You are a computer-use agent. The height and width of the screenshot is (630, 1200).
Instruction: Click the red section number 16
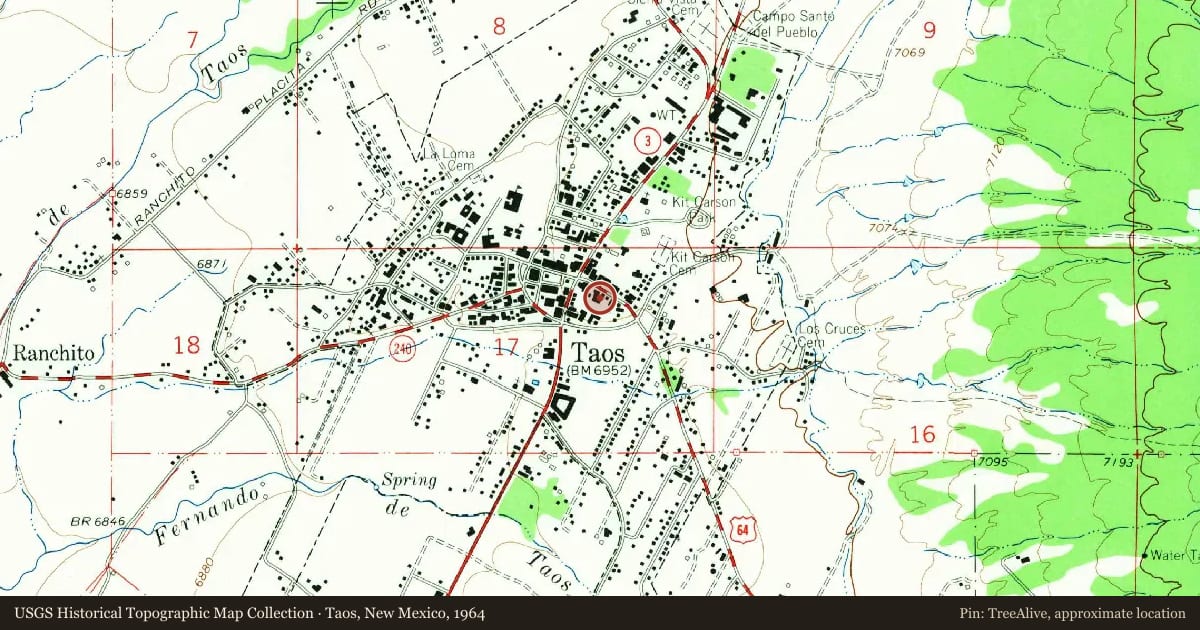923,434
